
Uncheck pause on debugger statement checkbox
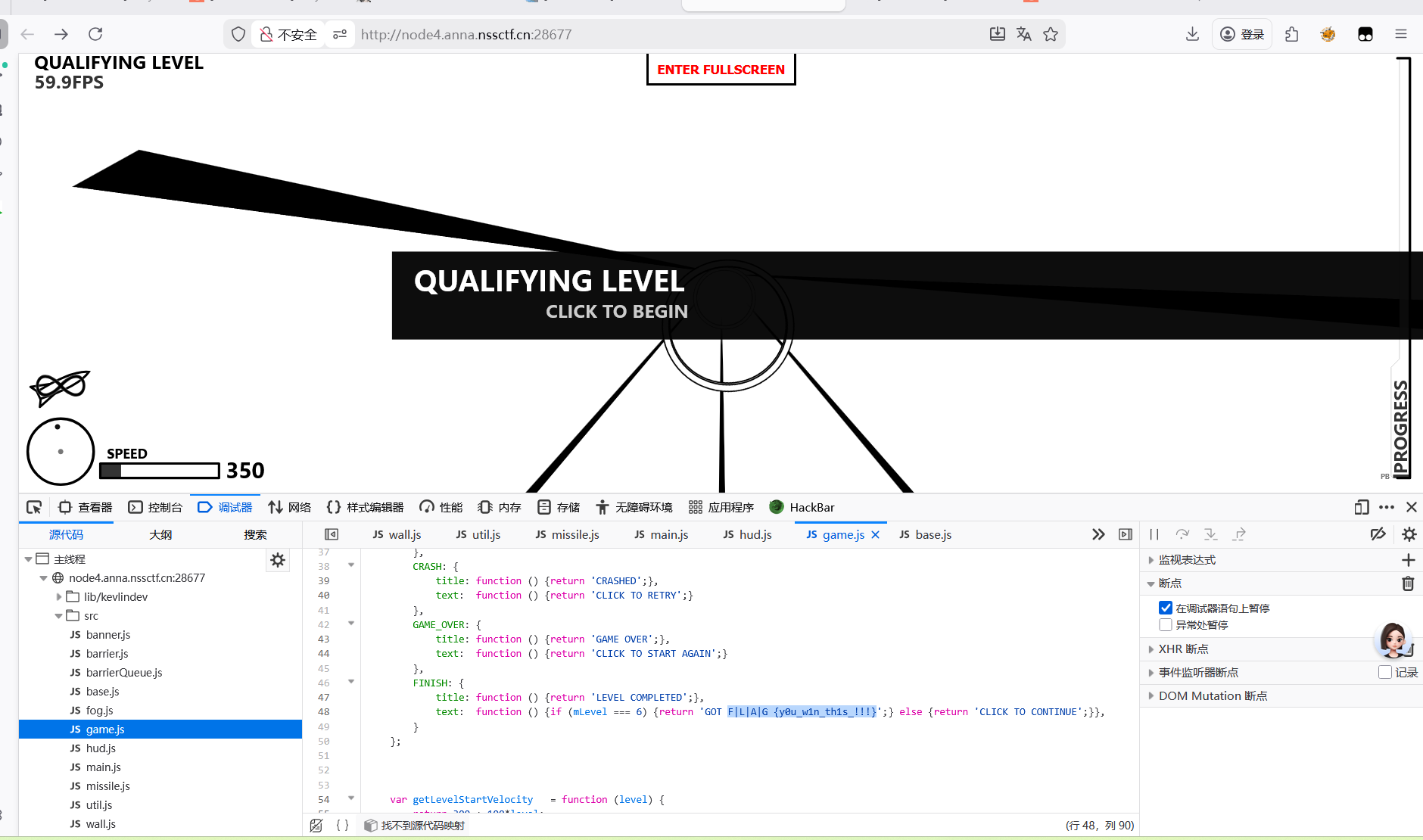click(x=1166, y=608)
